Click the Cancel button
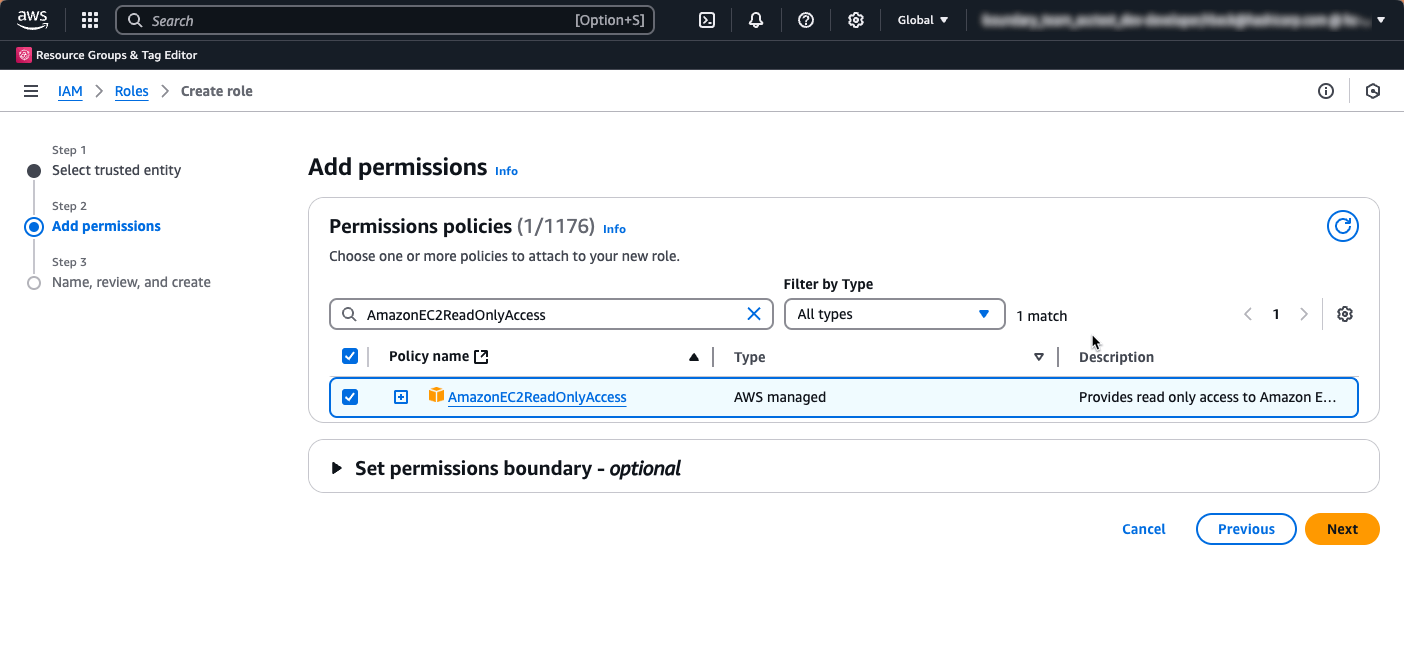Screen dimensions: 1404x650 click(1144, 529)
